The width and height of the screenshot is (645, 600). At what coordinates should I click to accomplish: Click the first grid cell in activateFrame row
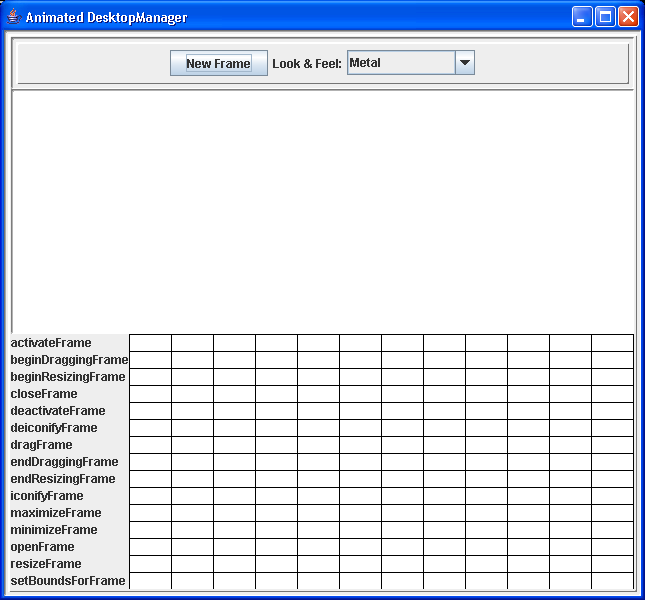(x=151, y=343)
